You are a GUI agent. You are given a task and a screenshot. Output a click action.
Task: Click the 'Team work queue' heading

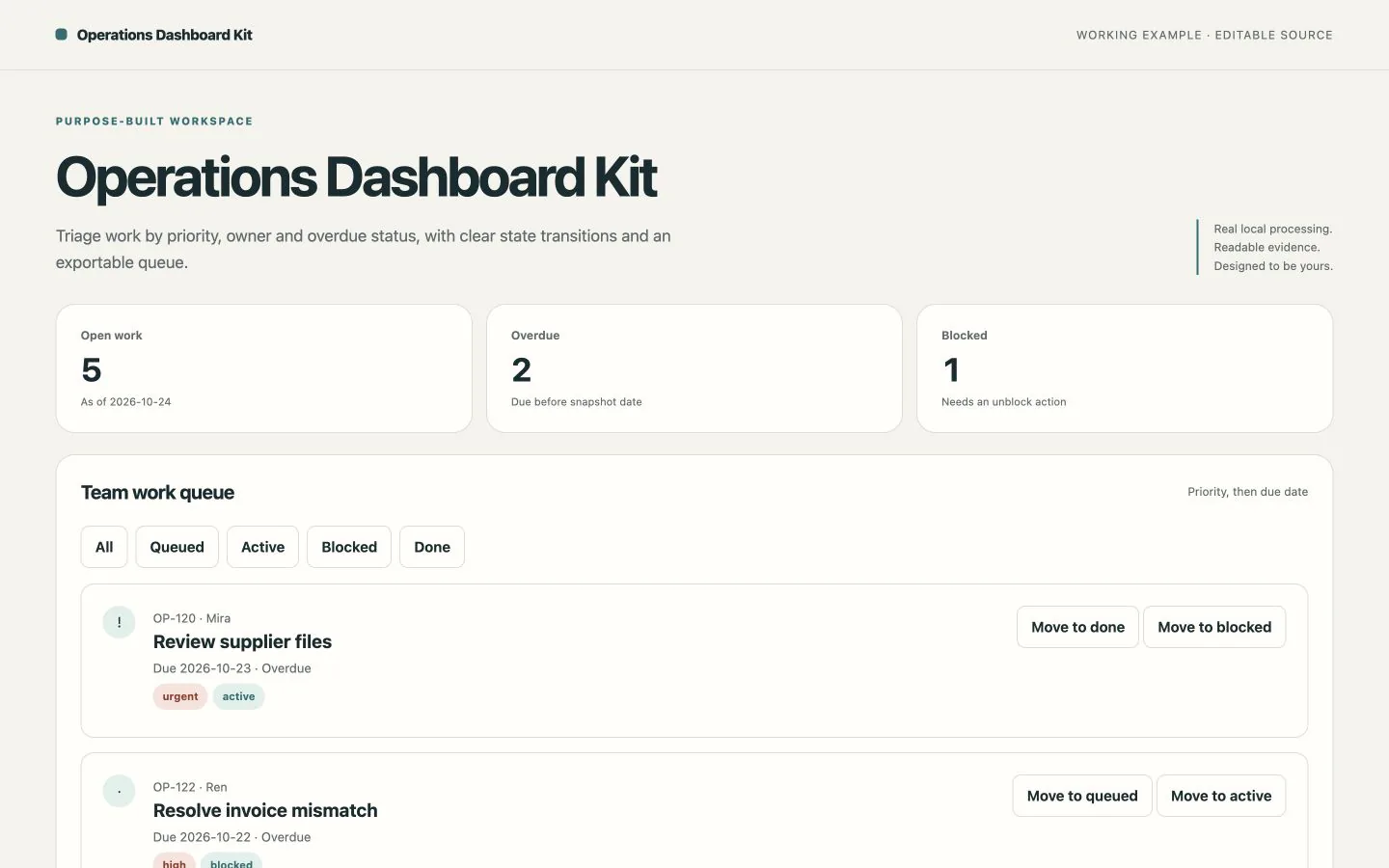[x=158, y=493]
